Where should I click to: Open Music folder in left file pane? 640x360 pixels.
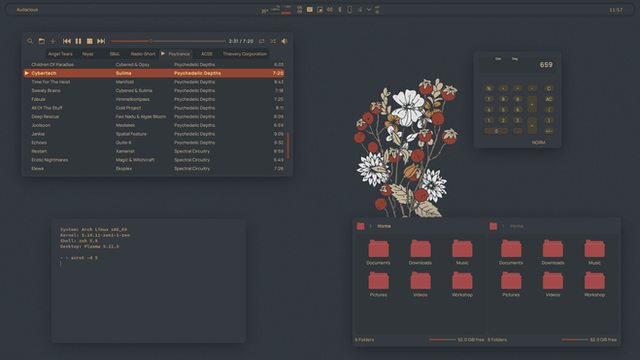click(x=462, y=252)
